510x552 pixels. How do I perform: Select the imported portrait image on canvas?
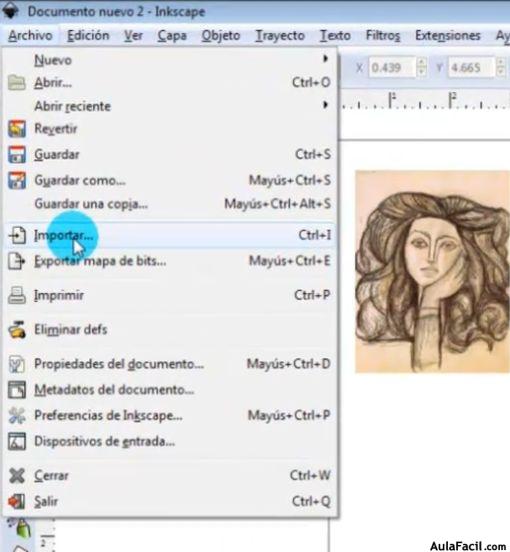(432, 271)
